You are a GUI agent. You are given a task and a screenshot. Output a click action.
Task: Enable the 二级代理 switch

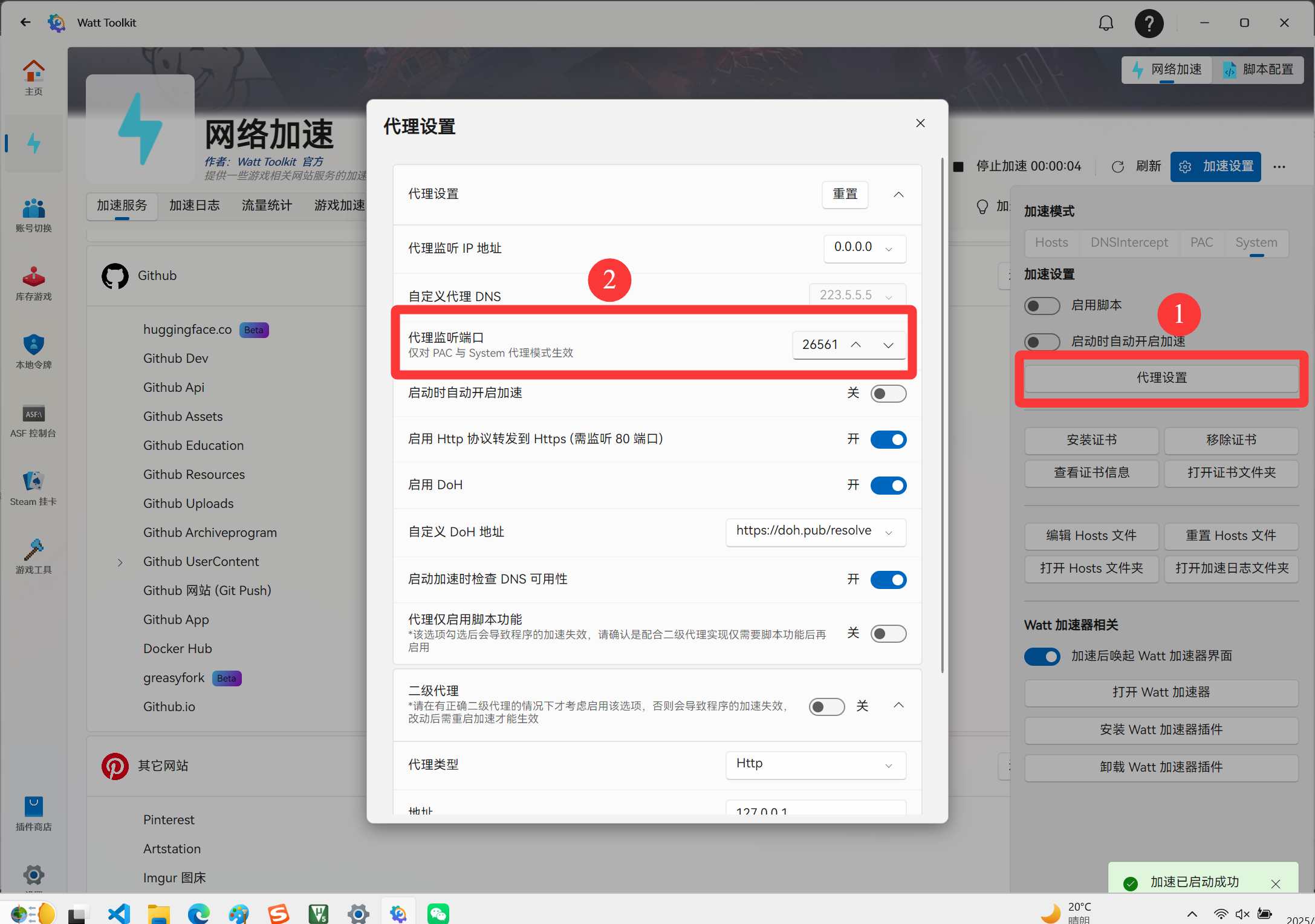click(826, 706)
